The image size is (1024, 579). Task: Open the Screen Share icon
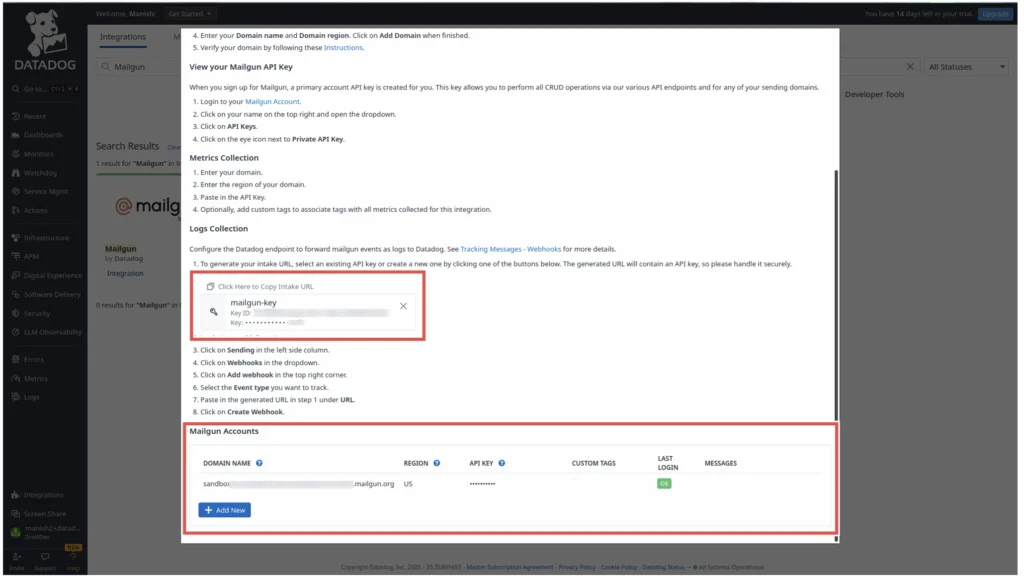16,514
